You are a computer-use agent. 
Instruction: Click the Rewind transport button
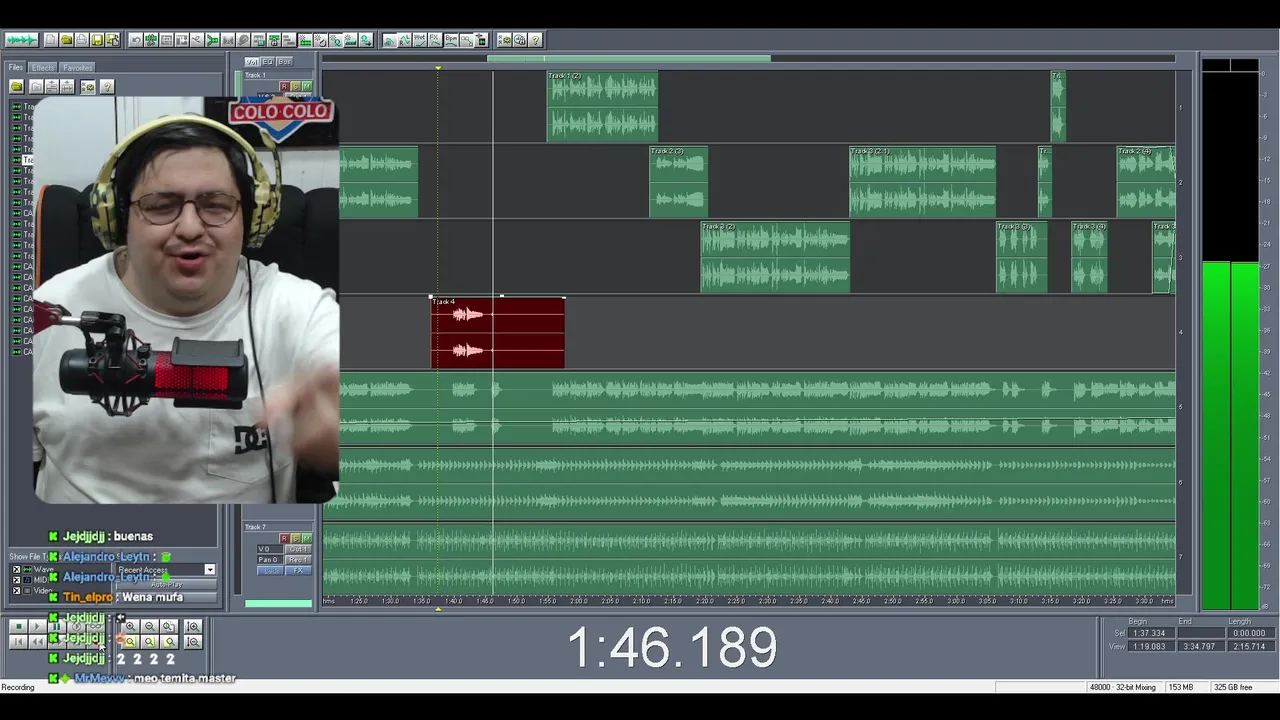coord(37,642)
